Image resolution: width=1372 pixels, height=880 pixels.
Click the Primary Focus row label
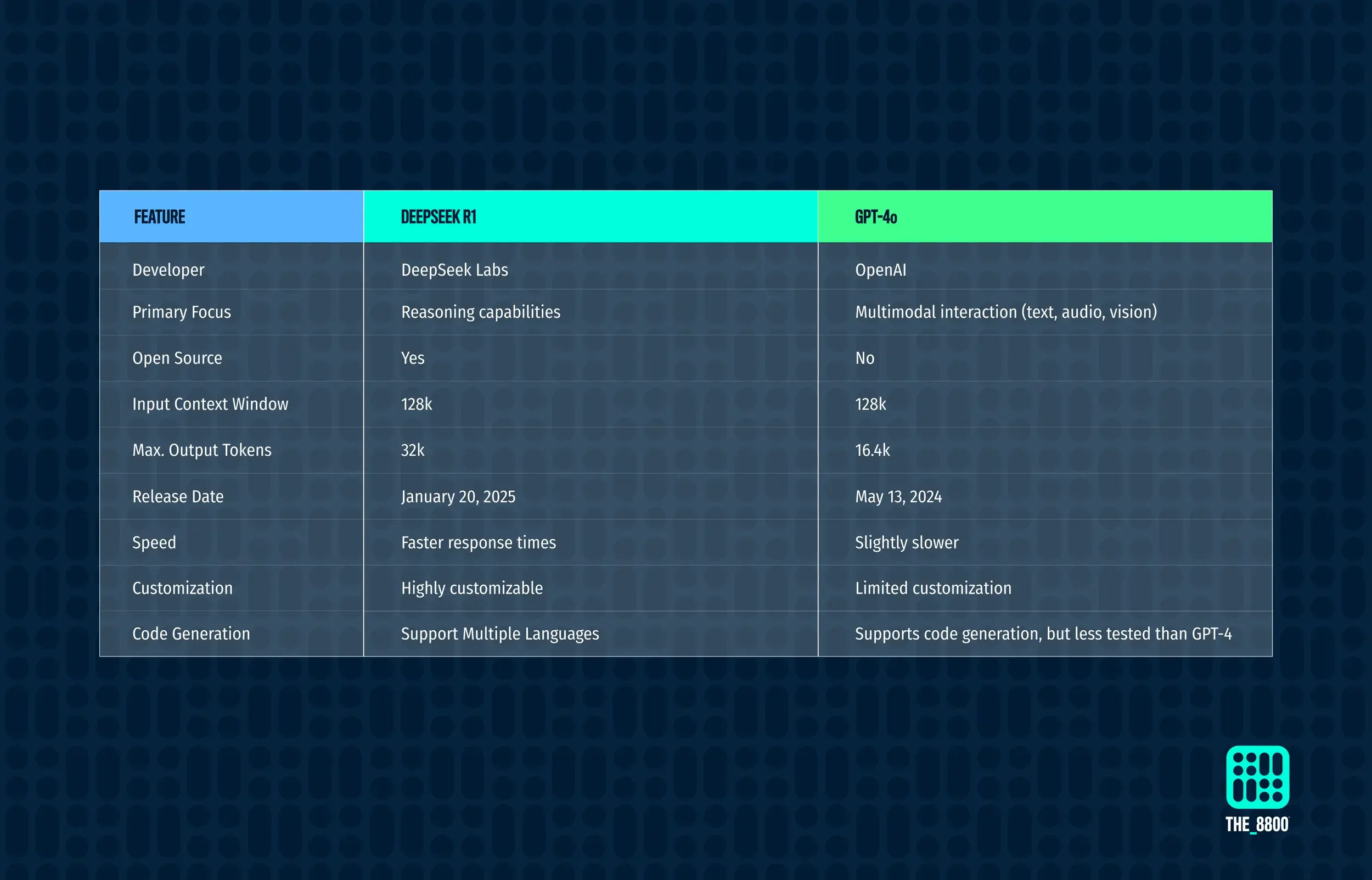[182, 312]
